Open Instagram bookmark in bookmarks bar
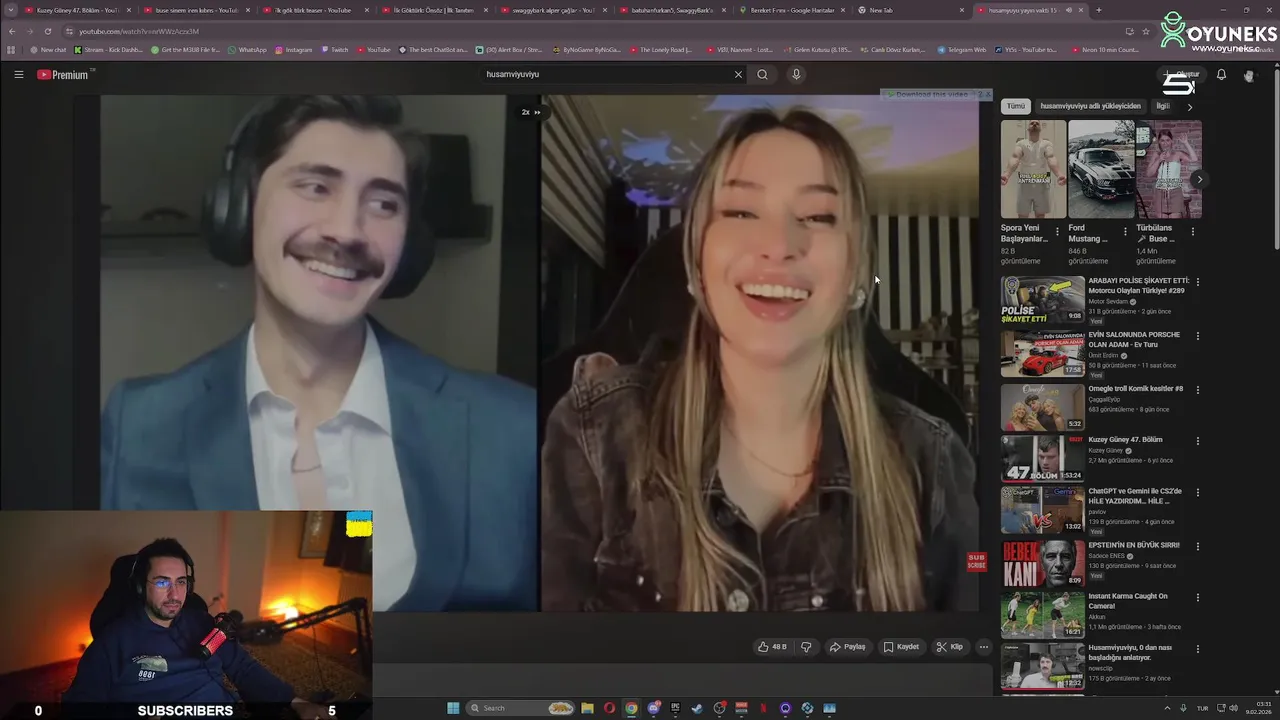This screenshot has height=720, width=1280. click(293, 49)
